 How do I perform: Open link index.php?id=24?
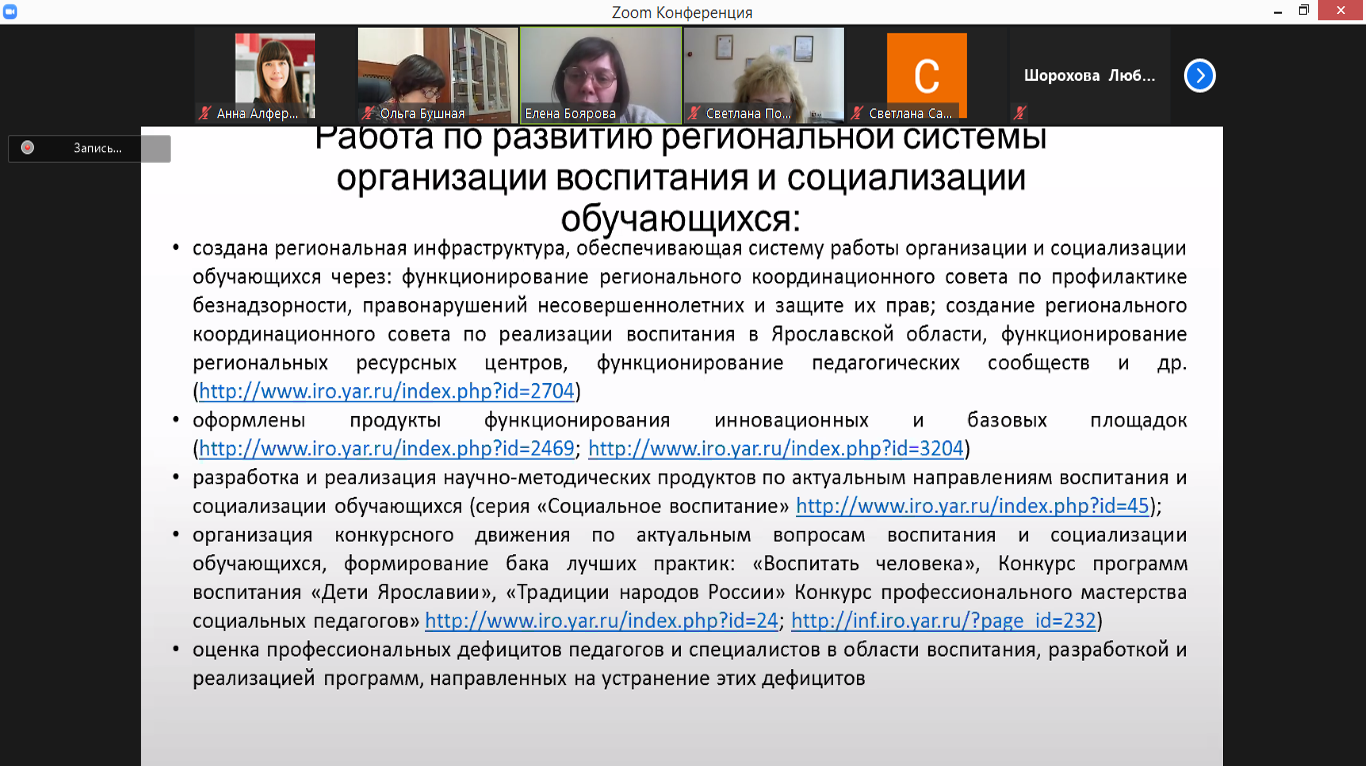coord(602,621)
